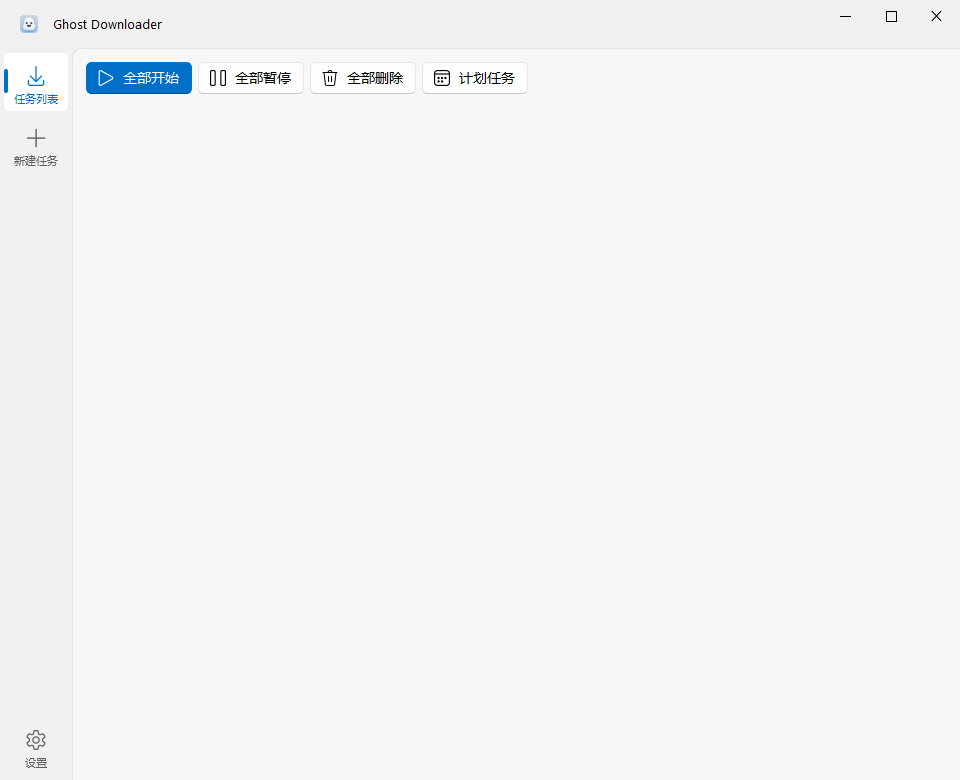Click the plus icon for 新建任务
This screenshot has height=780, width=960.
(x=36, y=138)
